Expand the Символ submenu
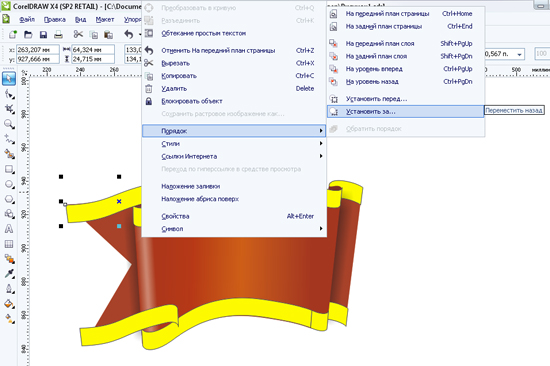The height and width of the screenshot is (366, 550). (234, 229)
